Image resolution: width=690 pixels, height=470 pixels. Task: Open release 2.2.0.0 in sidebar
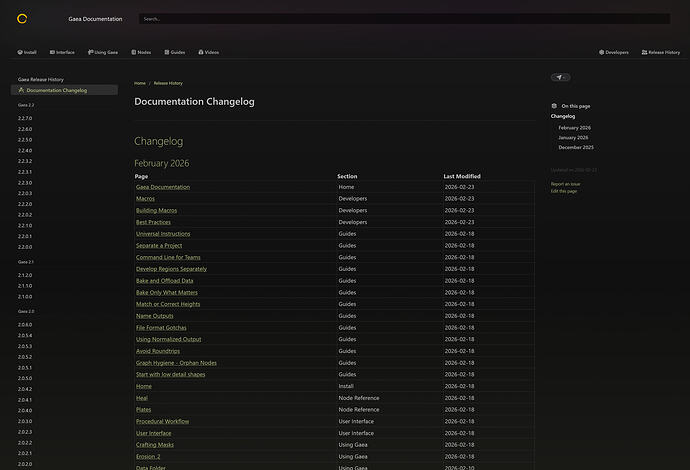point(25,247)
